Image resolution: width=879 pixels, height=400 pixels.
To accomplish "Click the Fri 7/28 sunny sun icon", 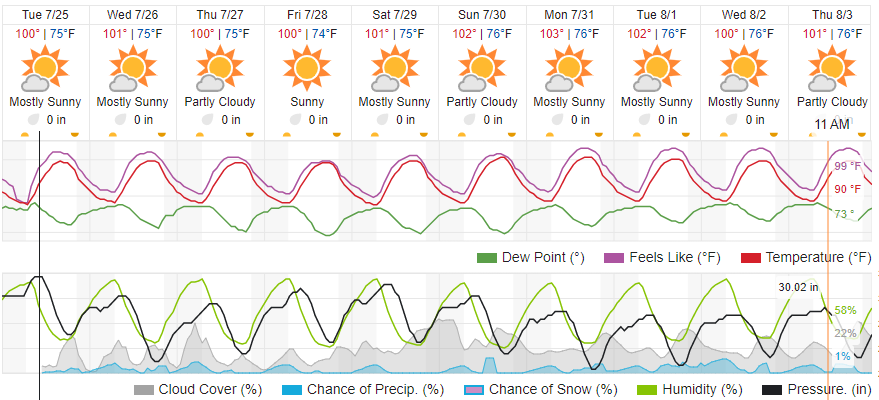I will 307,70.
